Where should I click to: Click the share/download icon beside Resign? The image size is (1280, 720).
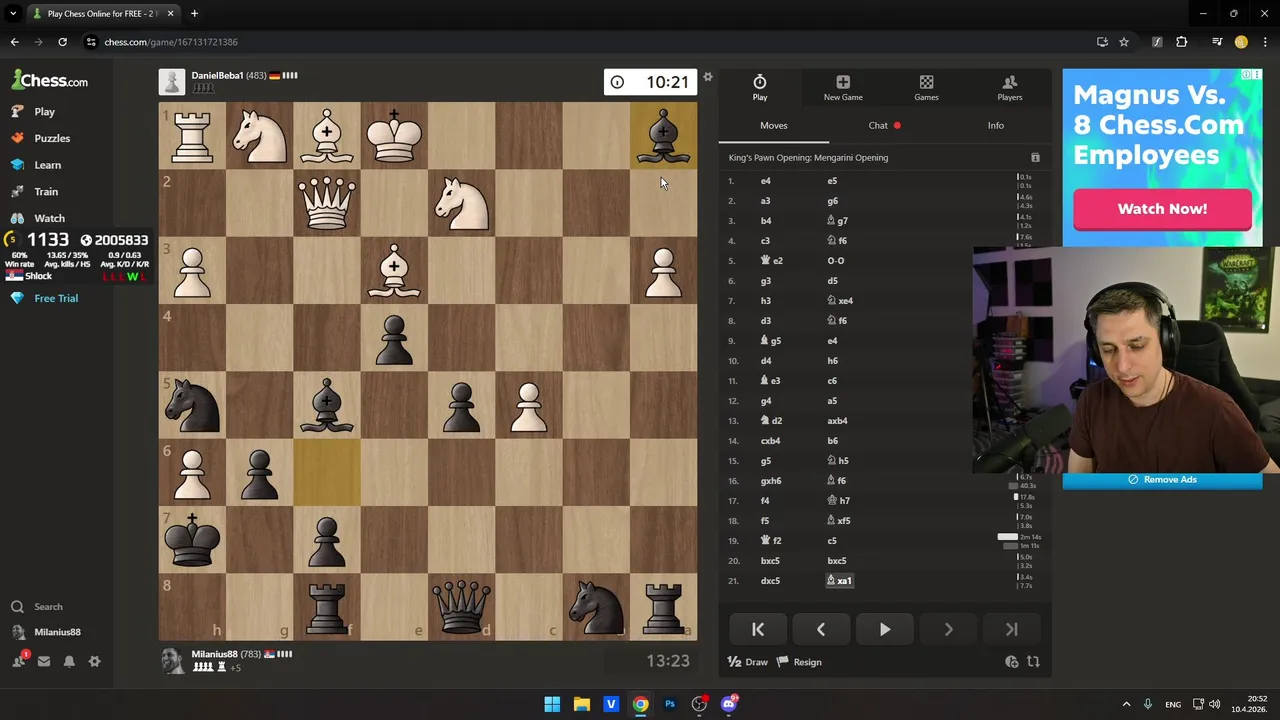pos(1012,662)
